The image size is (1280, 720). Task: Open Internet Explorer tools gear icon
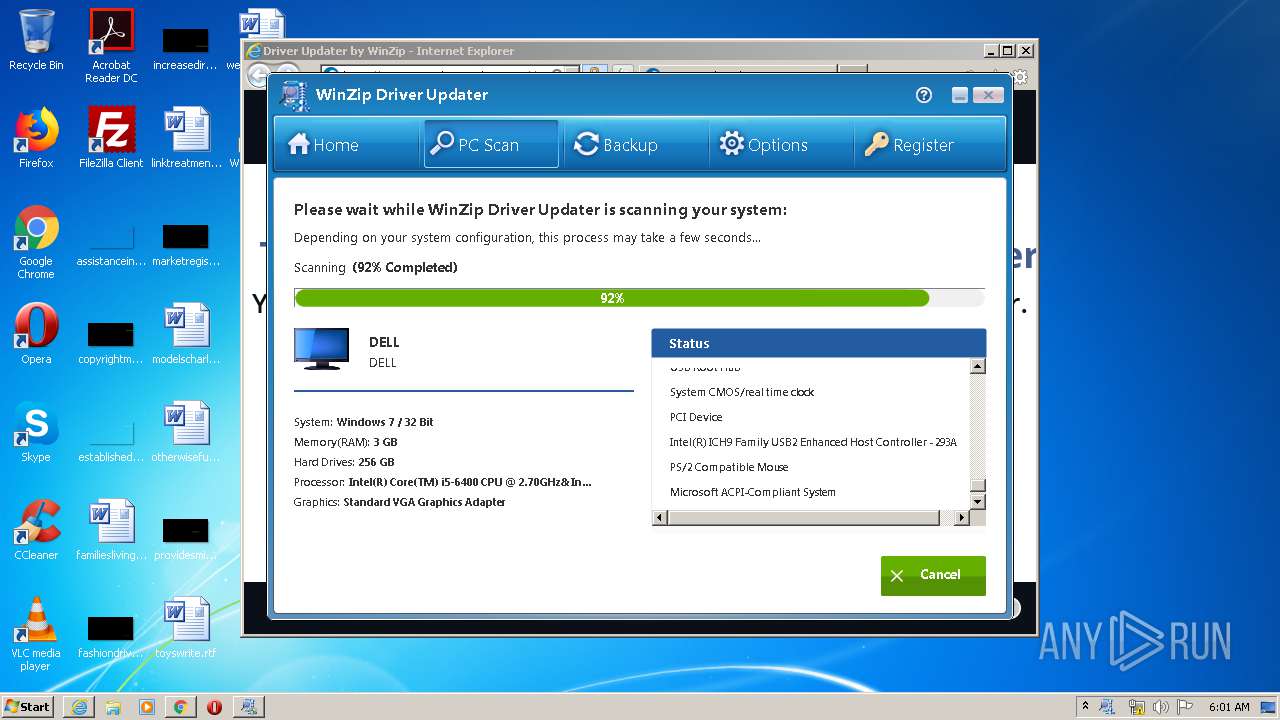point(1020,76)
